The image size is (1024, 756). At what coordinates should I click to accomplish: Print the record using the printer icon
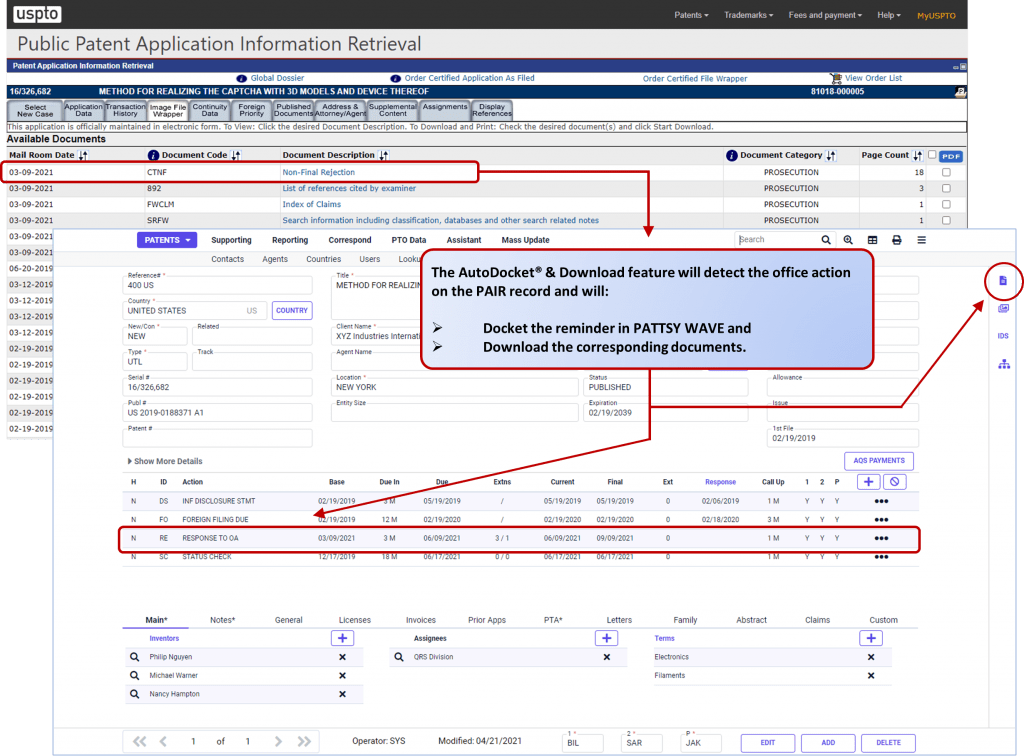pyautogui.click(x=897, y=240)
